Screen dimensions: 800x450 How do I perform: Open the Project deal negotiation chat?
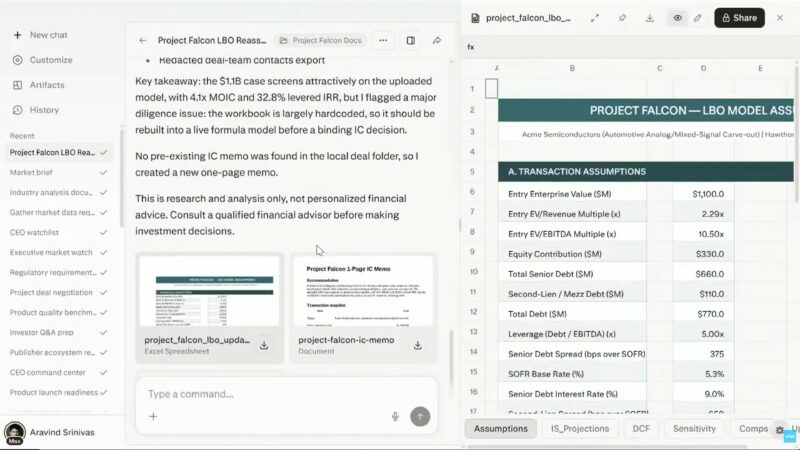point(58,292)
